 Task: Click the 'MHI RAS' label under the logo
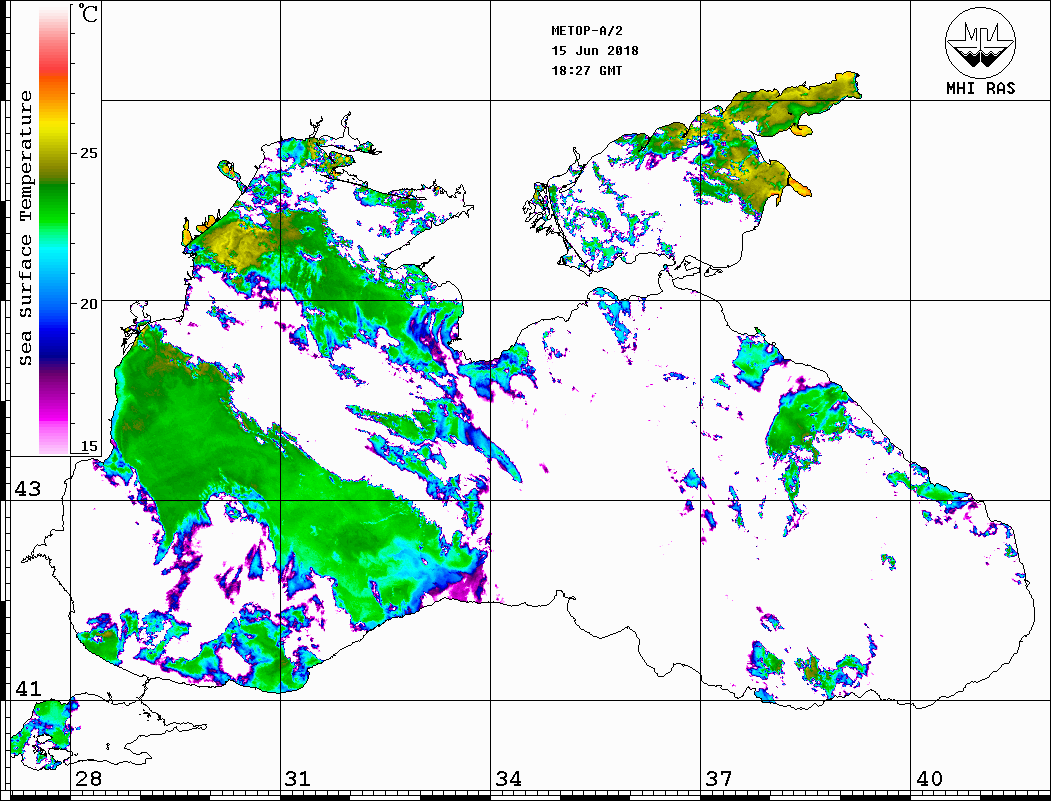(980, 88)
